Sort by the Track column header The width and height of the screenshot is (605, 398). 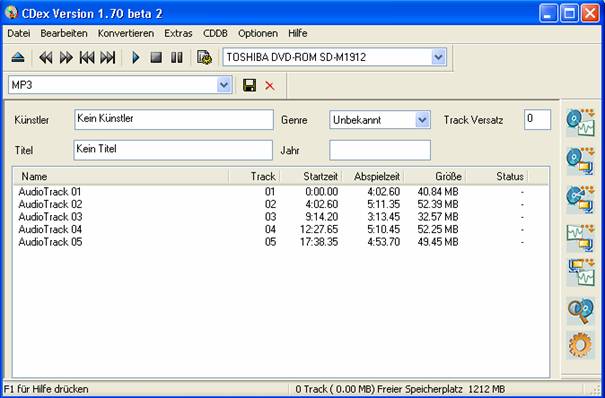tap(254, 177)
